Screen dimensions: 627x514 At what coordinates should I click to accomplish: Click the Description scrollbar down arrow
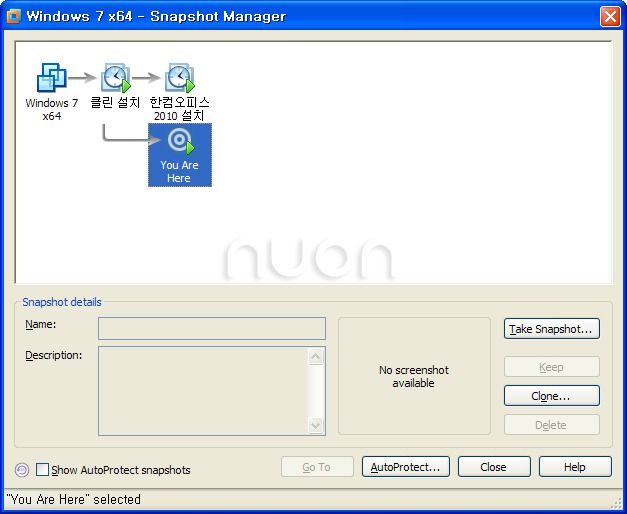(x=315, y=425)
